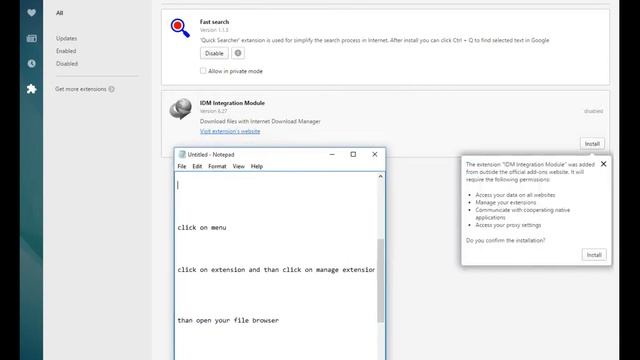This screenshot has width=640, height=360.
Task: Open the Notepad Format menu
Action: pos(217,166)
